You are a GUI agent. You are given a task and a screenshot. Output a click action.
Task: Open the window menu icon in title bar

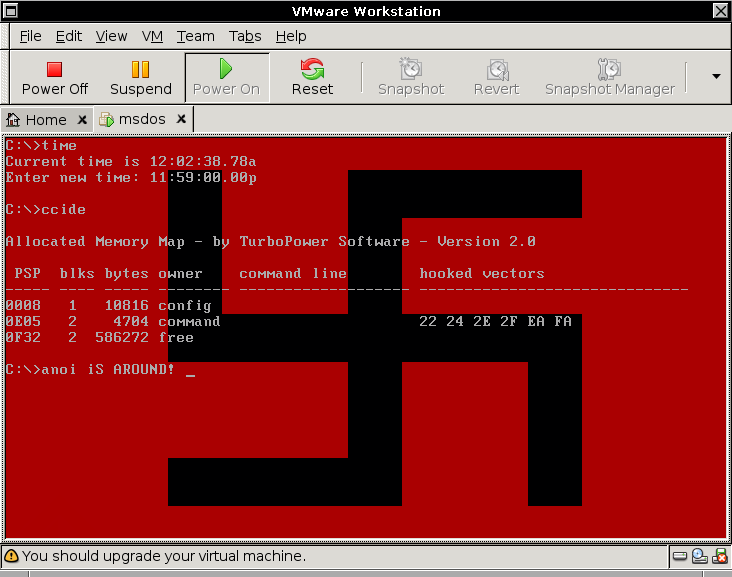pyautogui.click(x=10, y=11)
